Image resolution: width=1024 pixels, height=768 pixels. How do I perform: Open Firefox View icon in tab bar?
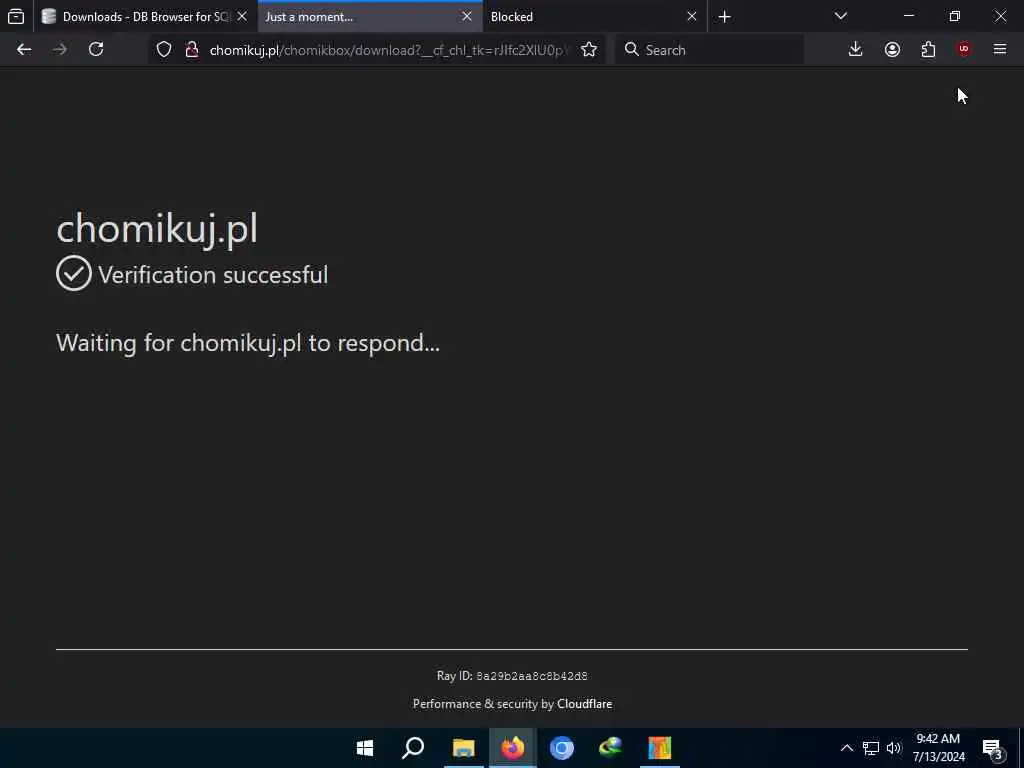click(x=16, y=16)
